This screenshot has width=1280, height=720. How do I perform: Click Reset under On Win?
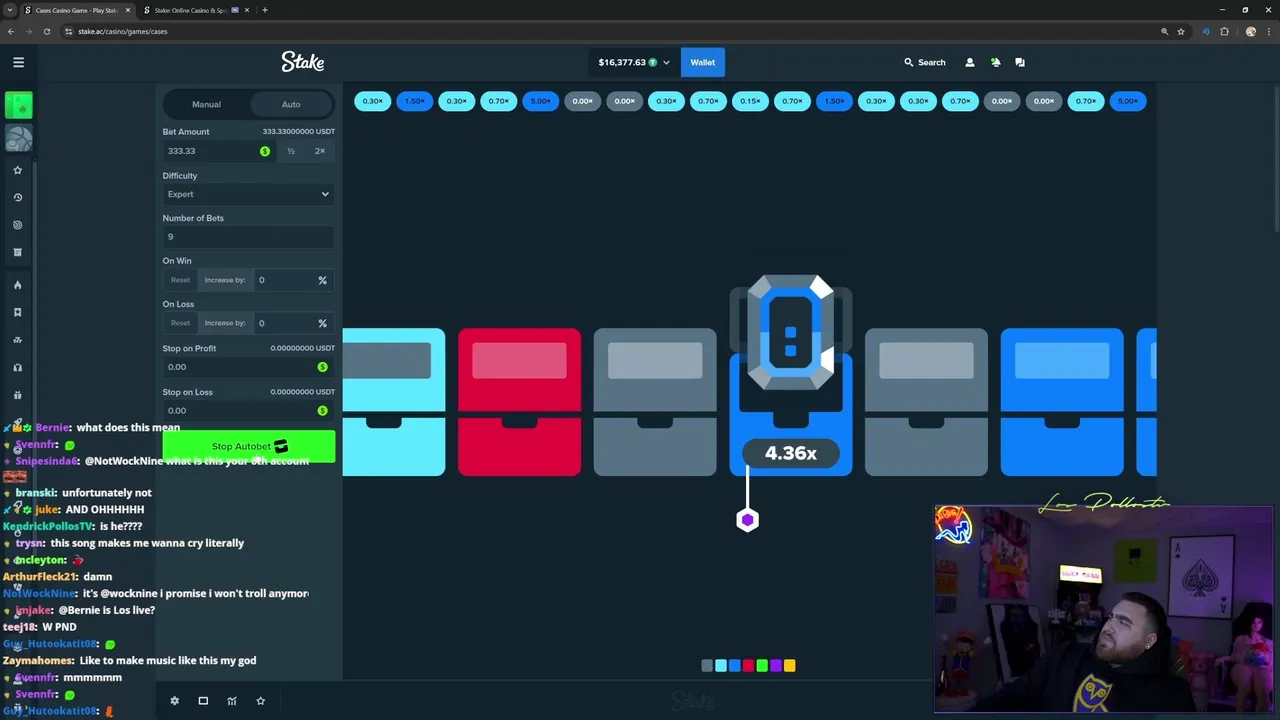coord(180,280)
